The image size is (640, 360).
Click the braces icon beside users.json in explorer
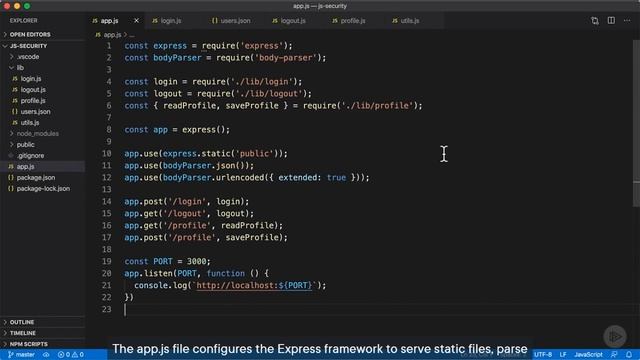tap(15, 111)
